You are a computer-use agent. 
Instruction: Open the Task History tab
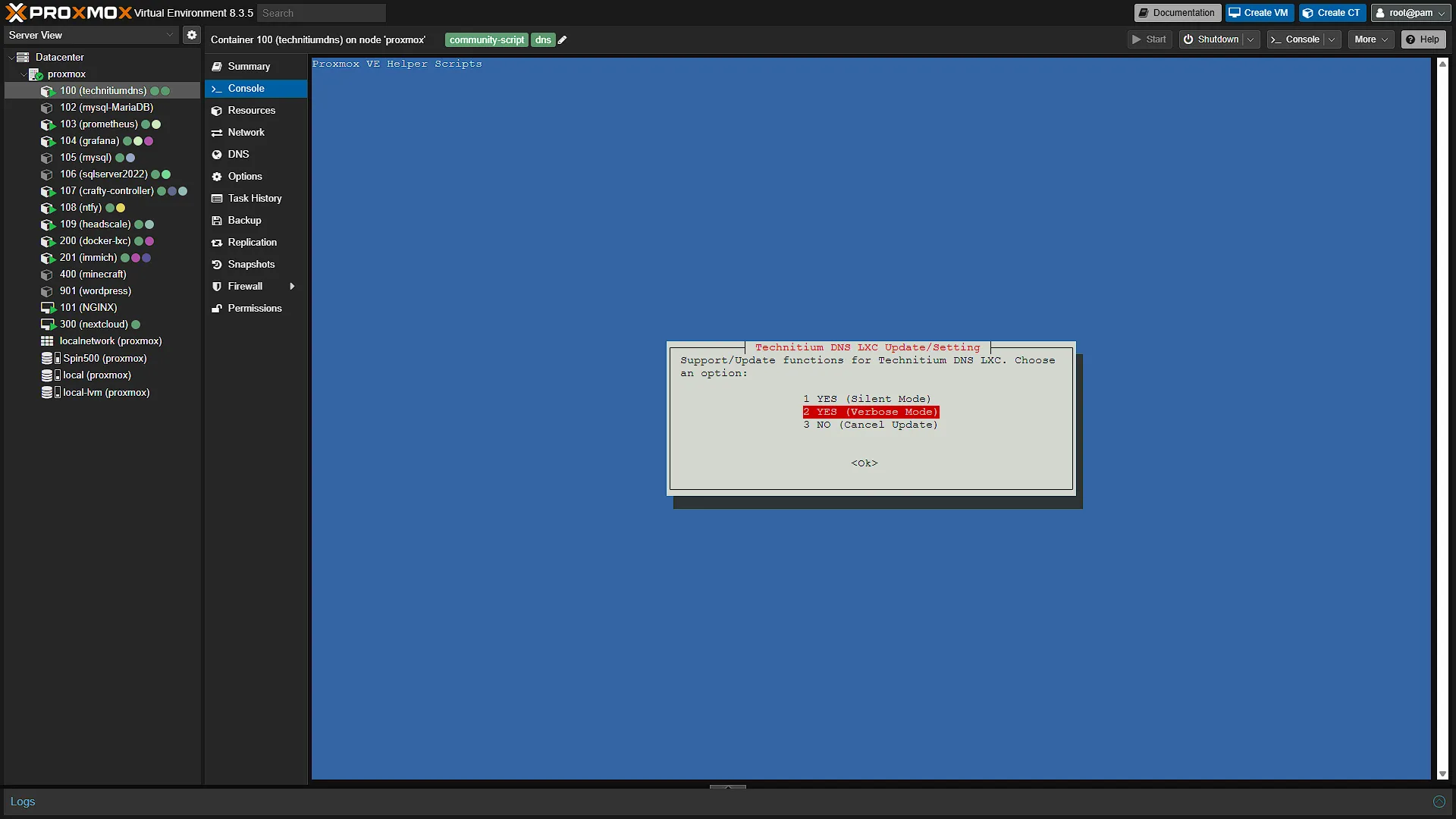click(256, 199)
